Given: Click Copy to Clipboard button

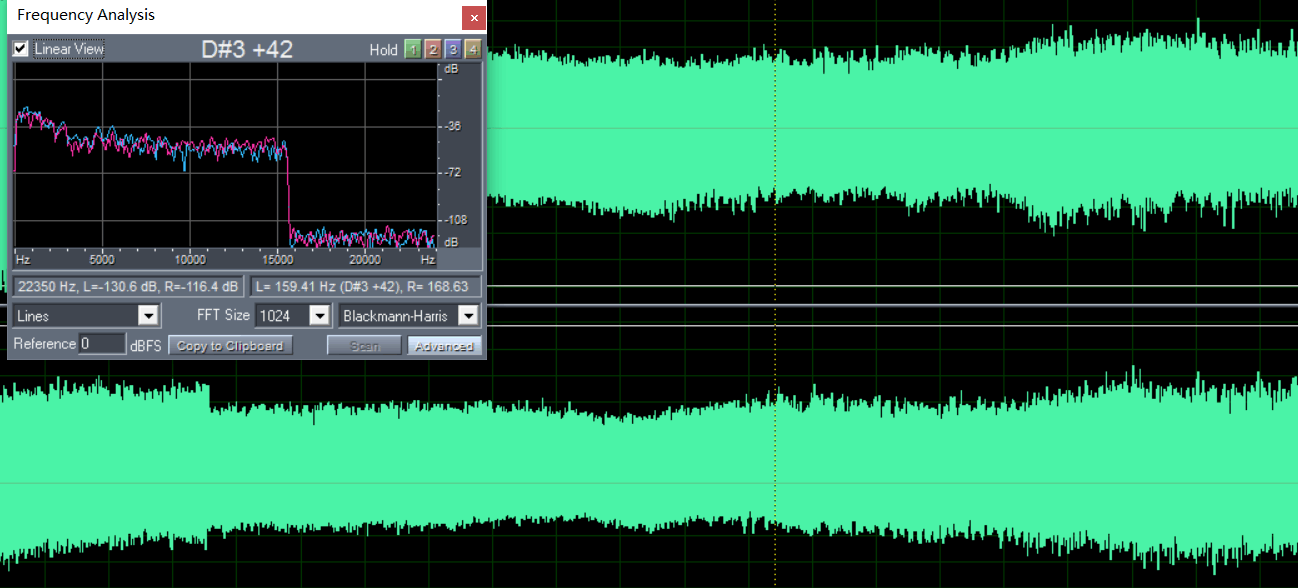Looking at the screenshot, I should (x=230, y=346).
